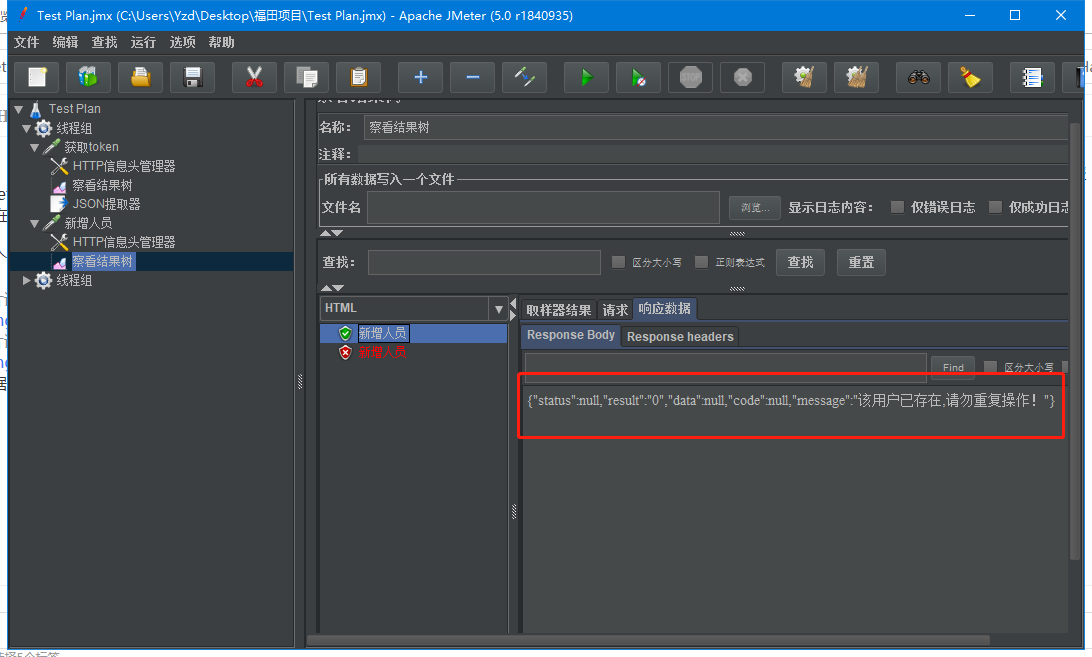
Task: Clear all results with the double broom icon
Action: 856,77
